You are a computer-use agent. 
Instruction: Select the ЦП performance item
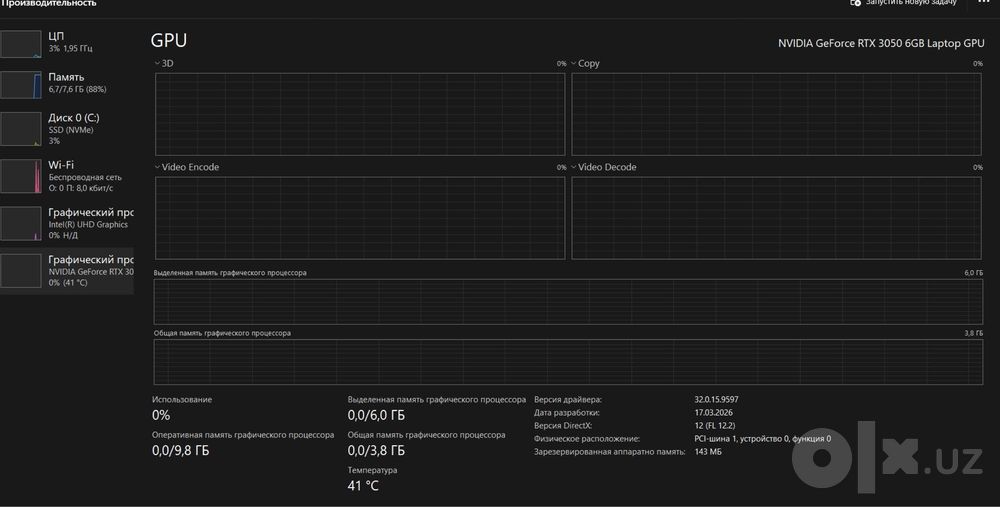66,43
